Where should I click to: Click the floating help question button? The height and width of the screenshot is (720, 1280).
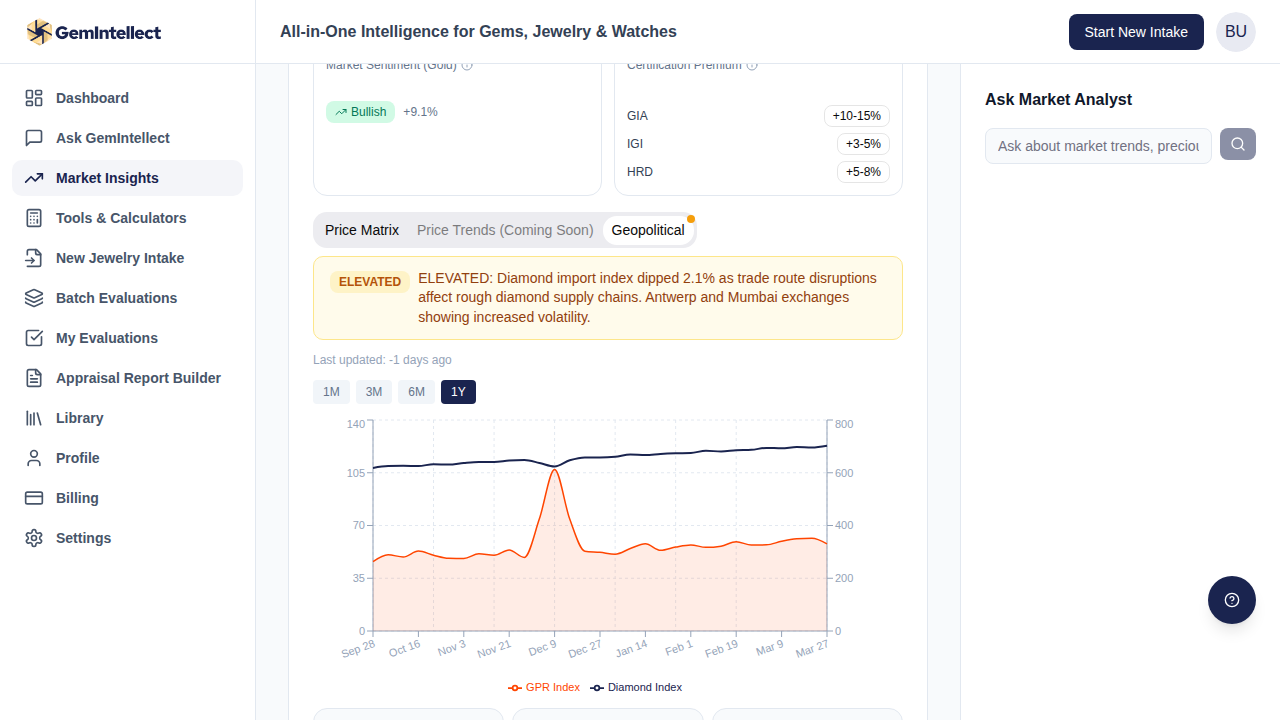[x=1231, y=600]
